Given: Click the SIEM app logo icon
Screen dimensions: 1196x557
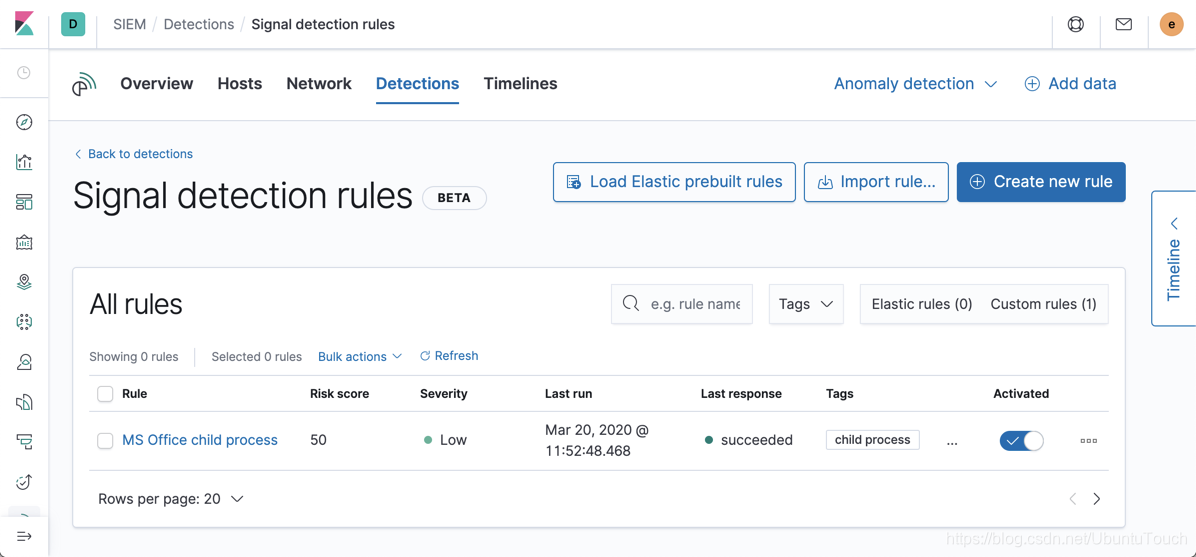Looking at the screenshot, I should (x=85, y=84).
